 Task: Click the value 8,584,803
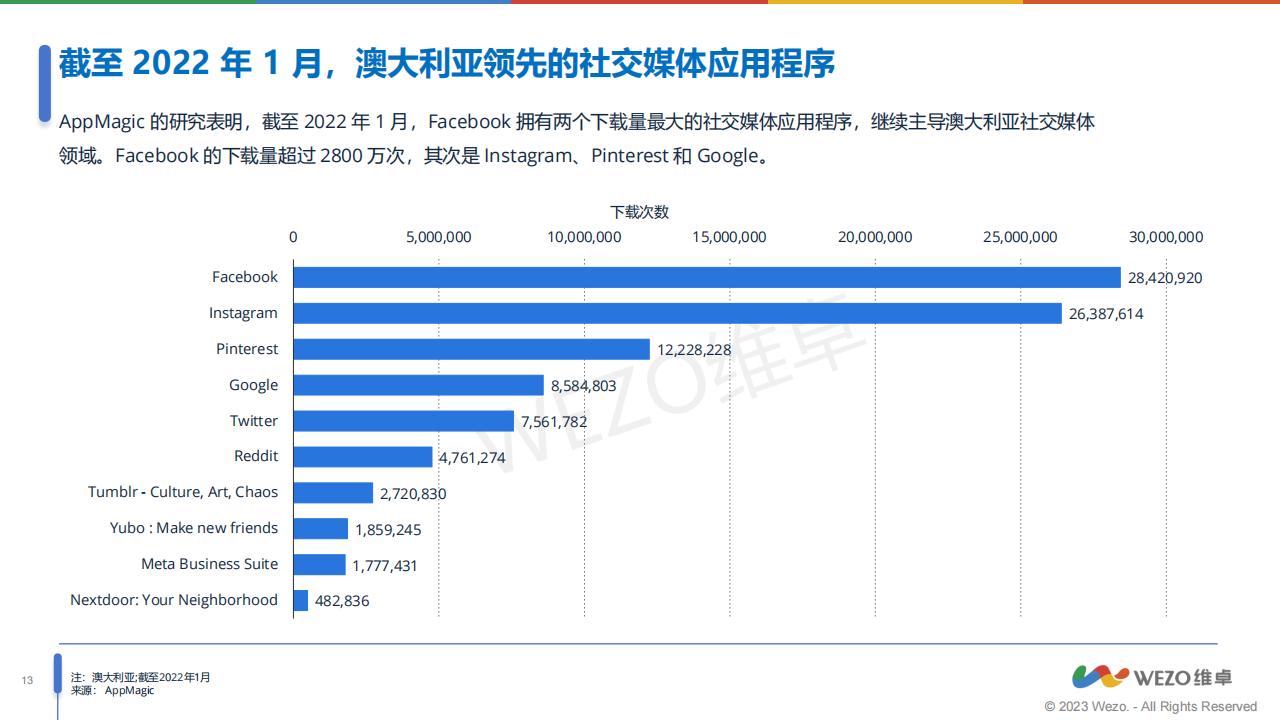[x=583, y=386]
